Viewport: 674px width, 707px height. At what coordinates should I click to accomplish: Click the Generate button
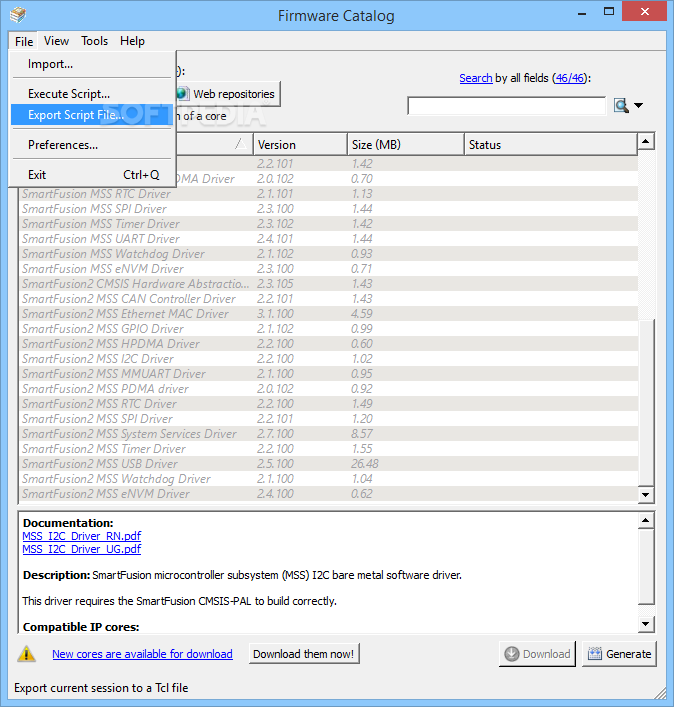tap(619, 654)
